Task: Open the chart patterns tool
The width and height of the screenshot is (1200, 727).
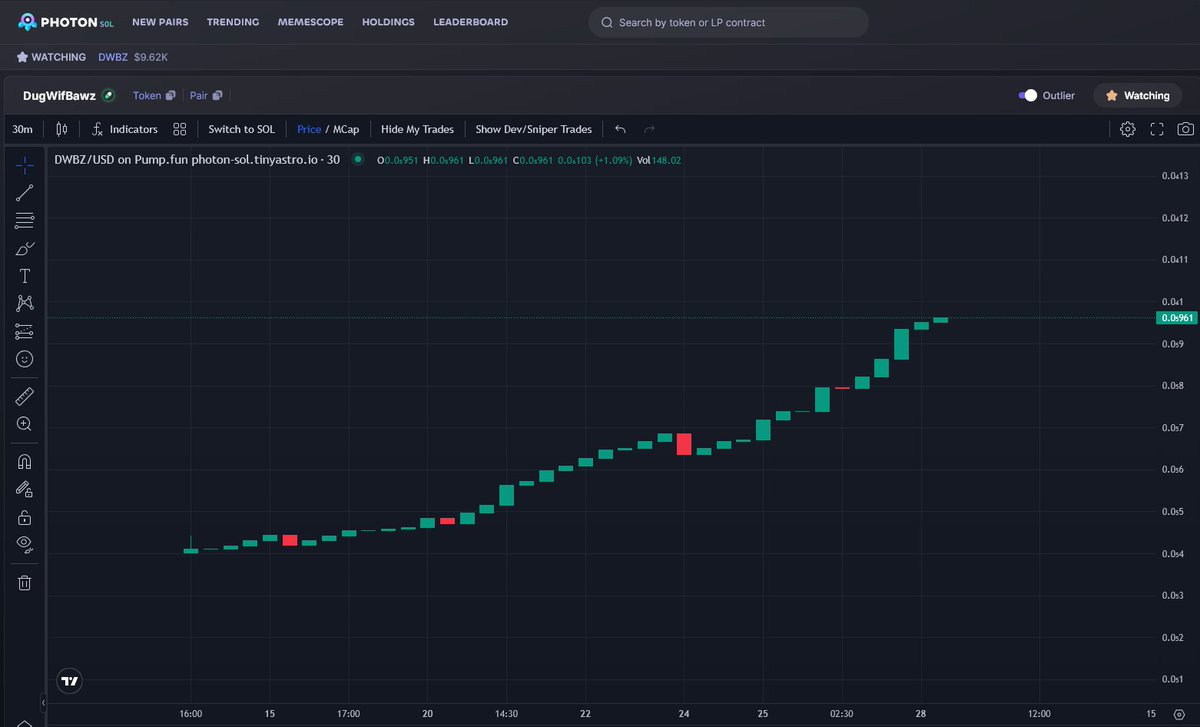Action: coord(25,303)
